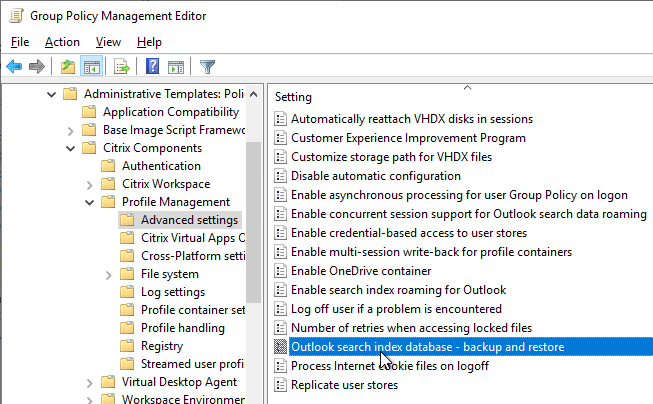Viewport: 653px width, 404px height.
Task: Click policy icon beside Customer Experience Improvement Program
Action: point(280,138)
